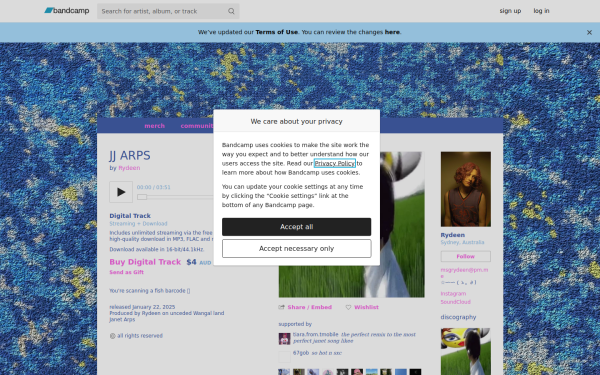Screen dimensions: 600x375
Task: Open the Share / Embed link
Action: [309, 307]
